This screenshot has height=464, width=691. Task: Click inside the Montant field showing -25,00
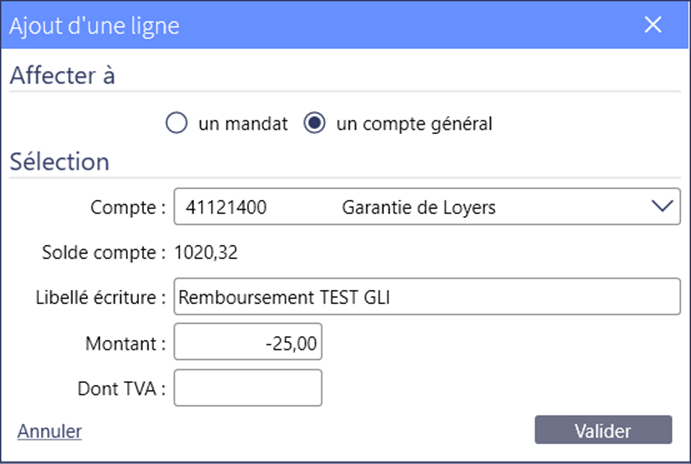(248, 342)
